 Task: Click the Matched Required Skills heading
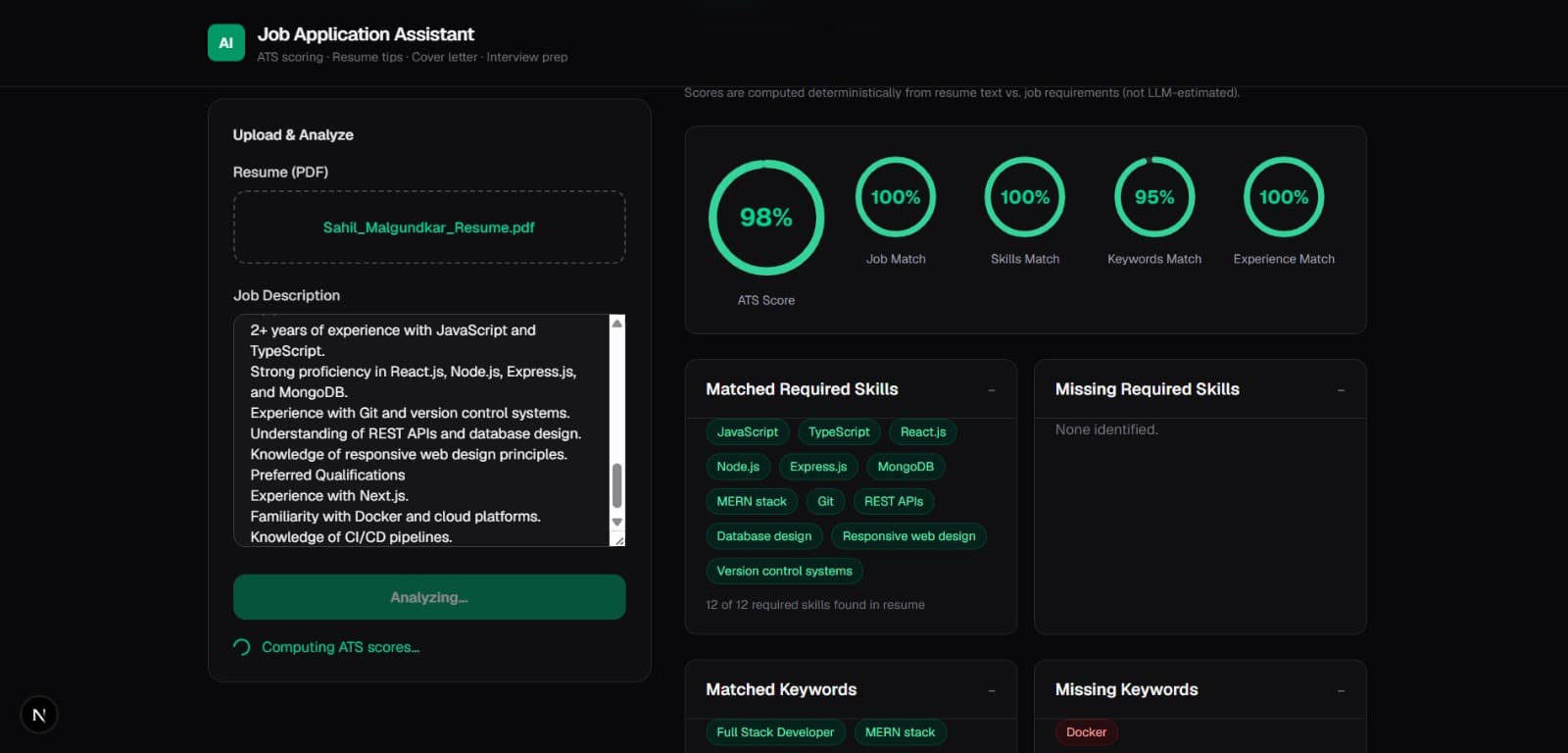tap(802, 389)
